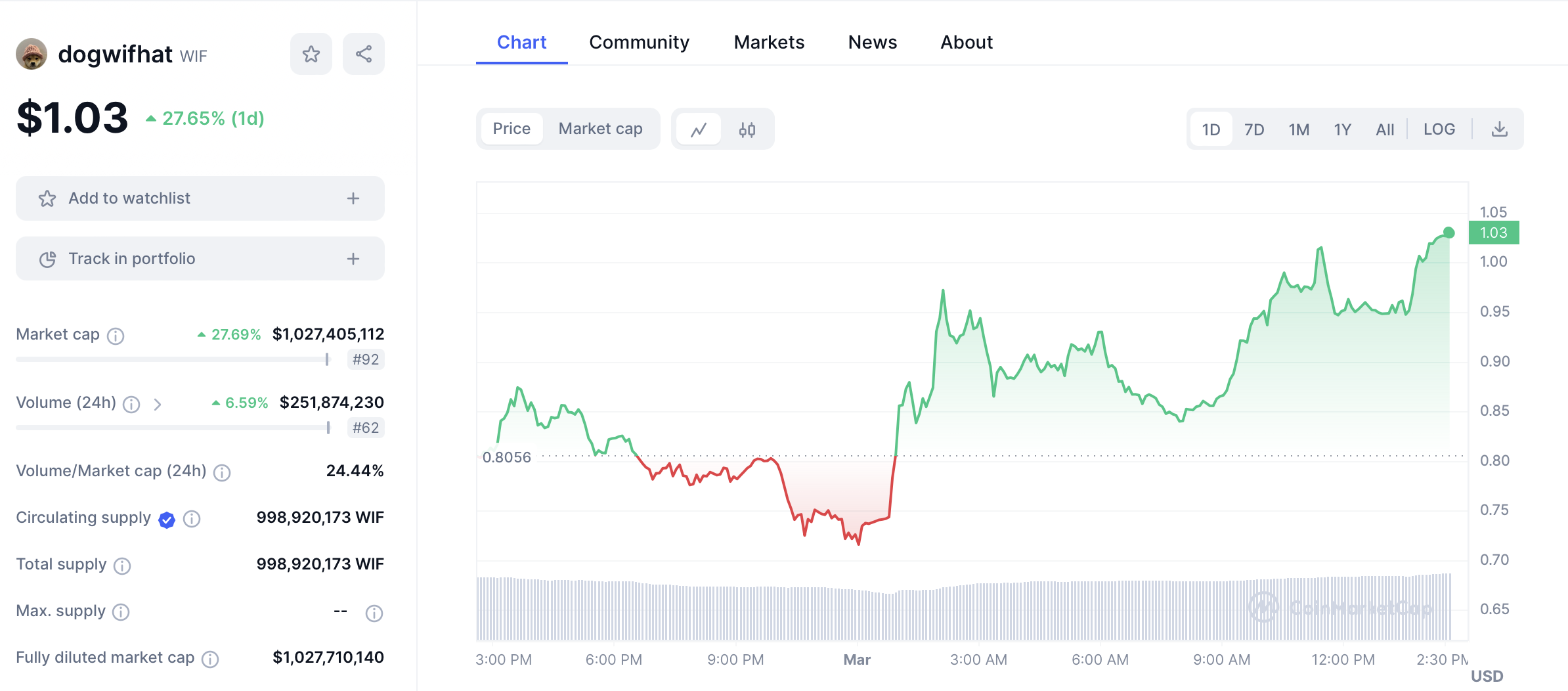
Task: Select the All time range
Action: pos(1385,129)
